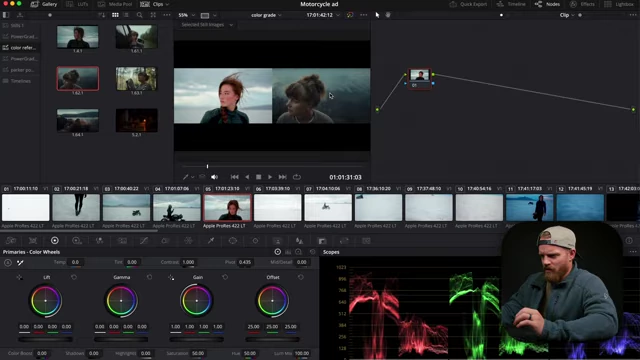
Task: Toggle viewer bypass color grades icon
Action: coord(350,15)
